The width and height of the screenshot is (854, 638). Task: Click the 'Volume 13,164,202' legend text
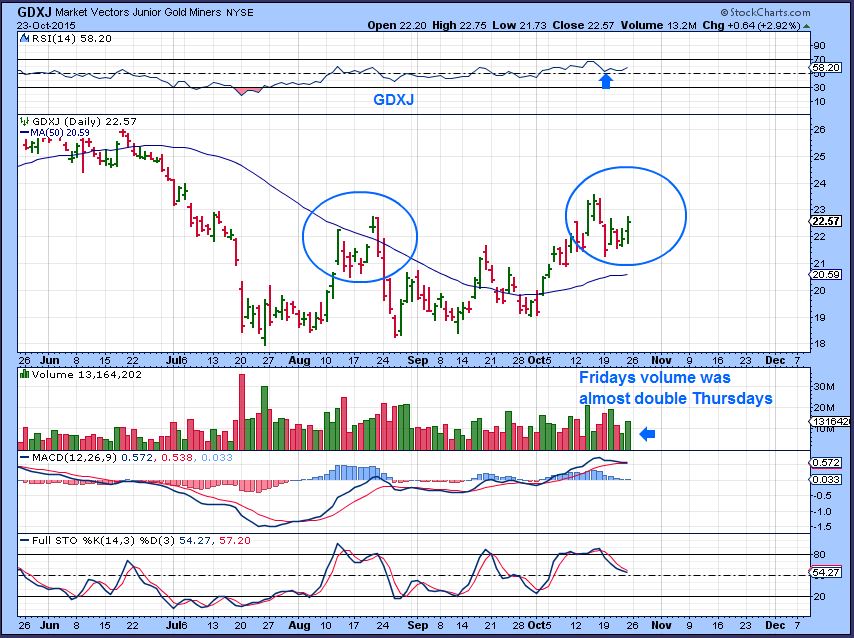pyautogui.click(x=87, y=375)
